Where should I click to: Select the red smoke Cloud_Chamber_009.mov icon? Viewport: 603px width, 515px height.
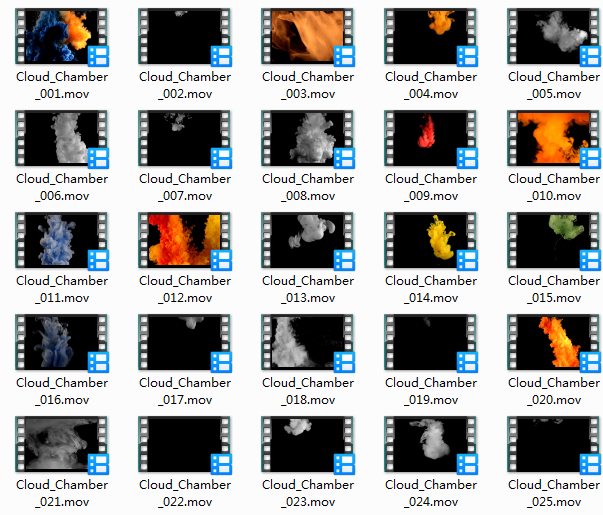point(431,138)
